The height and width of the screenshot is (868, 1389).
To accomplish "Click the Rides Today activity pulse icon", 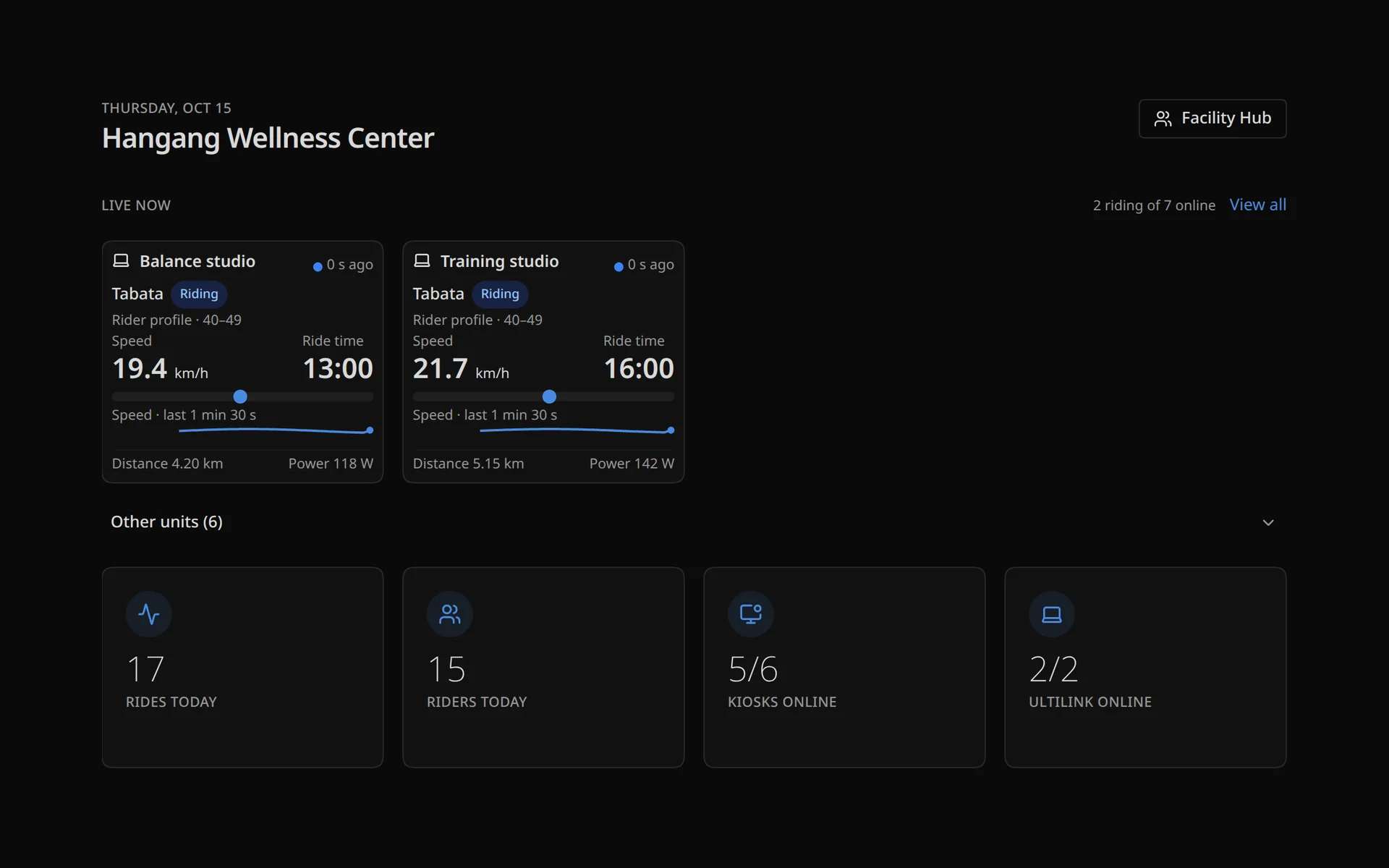I will click(149, 614).
